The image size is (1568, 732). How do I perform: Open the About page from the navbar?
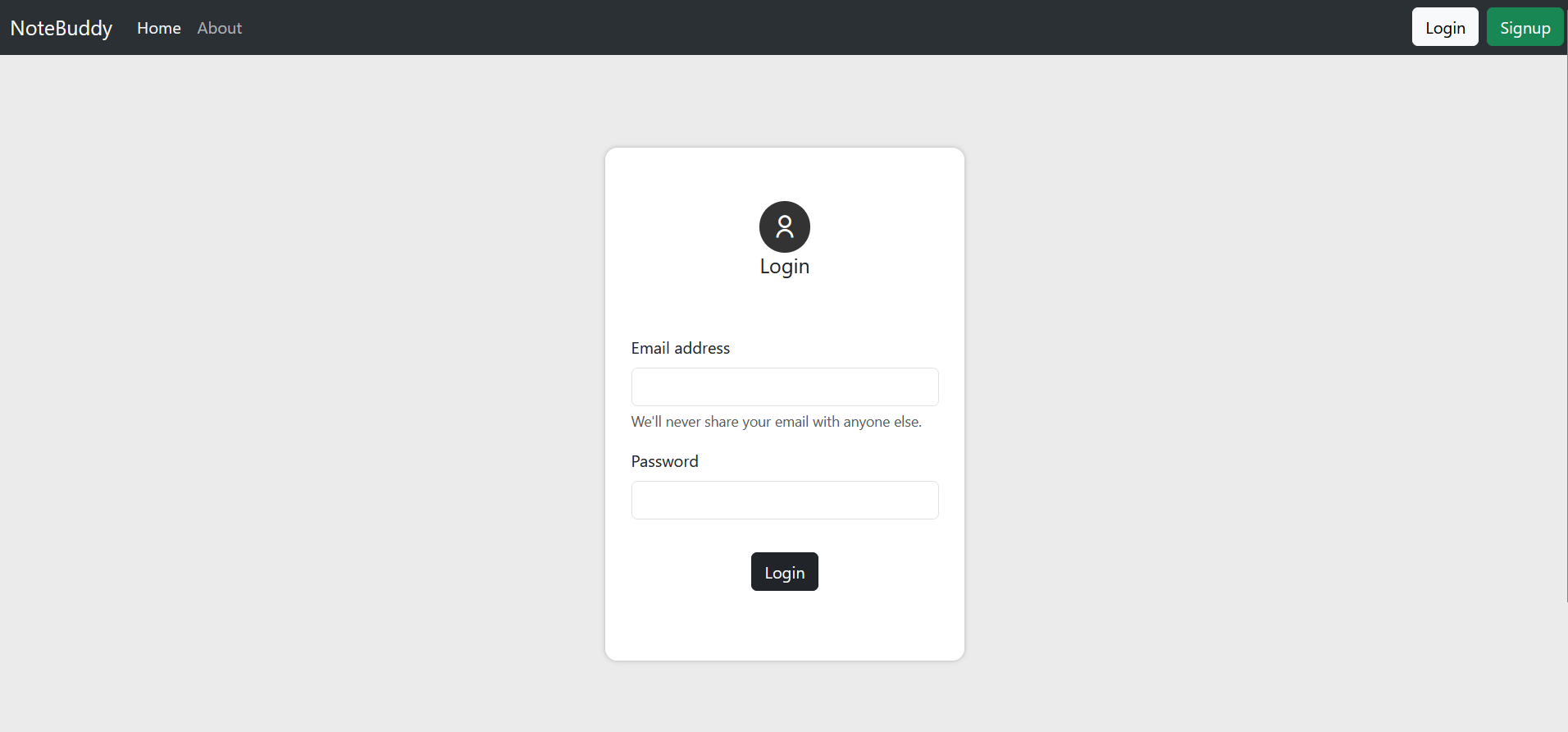(x=218, y=28)
